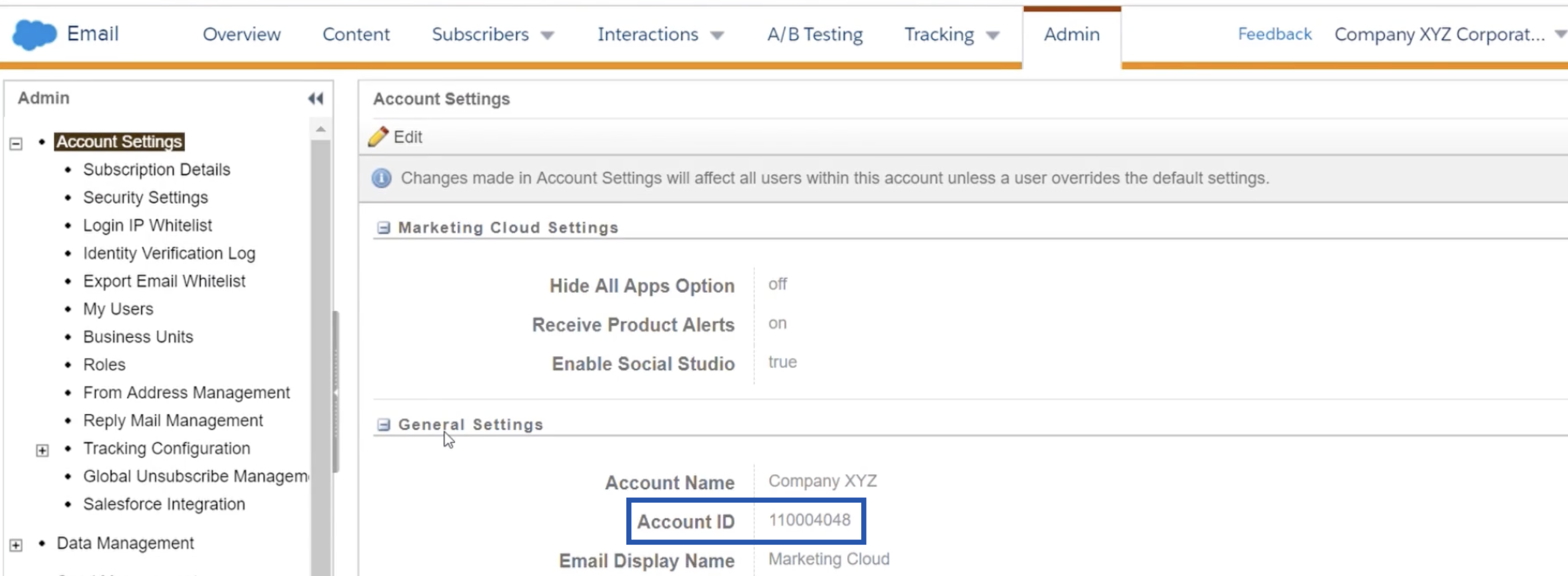Click the Receive Product Alerts value on
Image resolution: width=1568 pixels, height=576 pixels.
[x=777, y=323]
